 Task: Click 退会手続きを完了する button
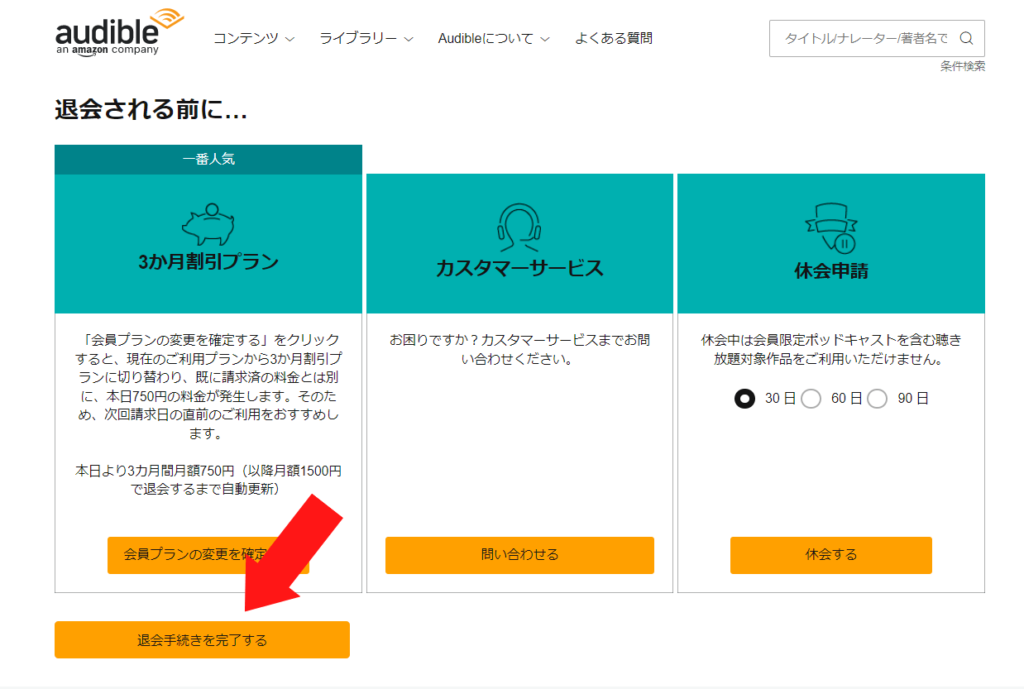tap(202, 639)
